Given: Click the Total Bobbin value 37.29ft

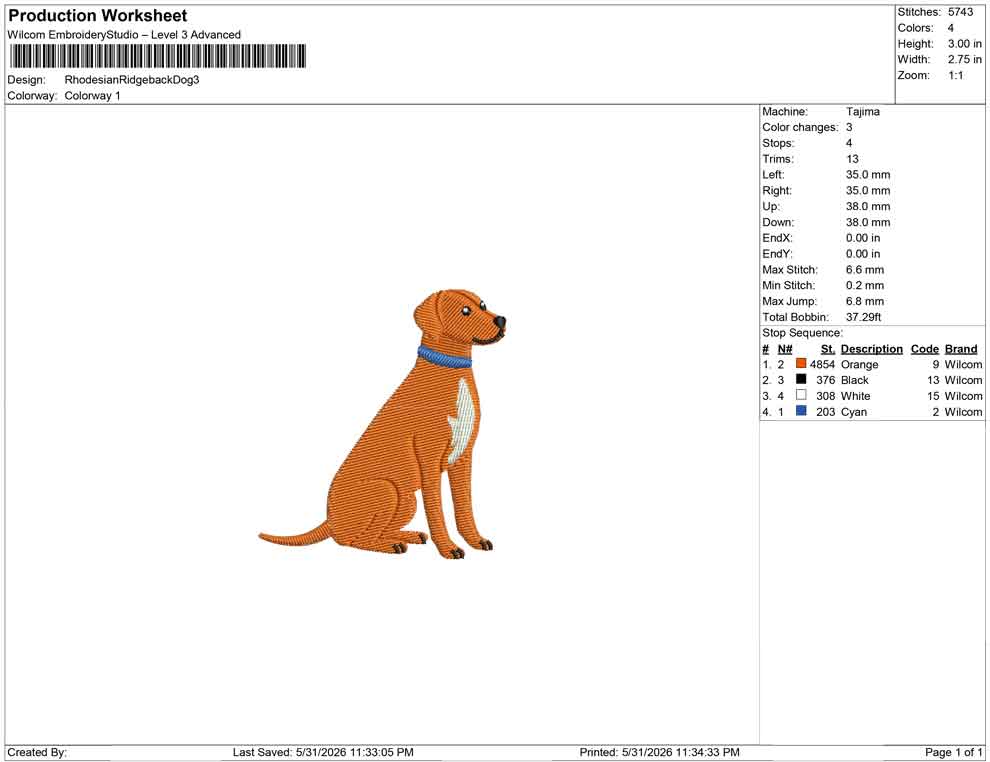Looking at the screenshot, I should (864, 317).
